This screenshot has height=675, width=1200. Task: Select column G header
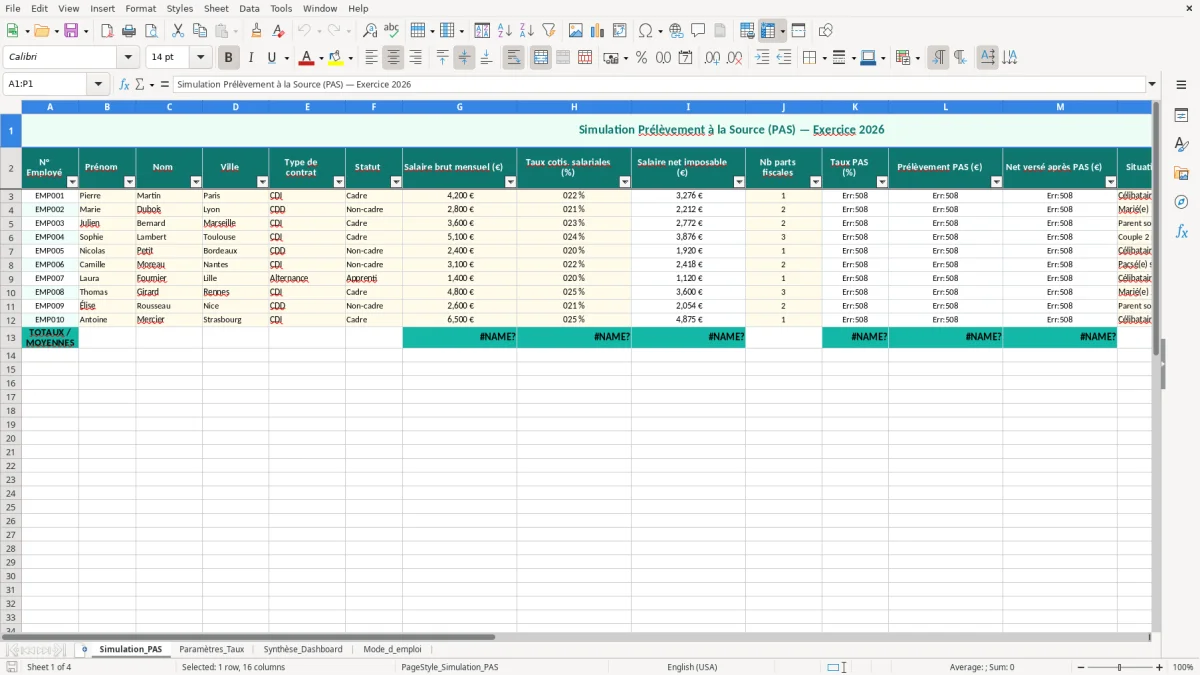(459, 107)
